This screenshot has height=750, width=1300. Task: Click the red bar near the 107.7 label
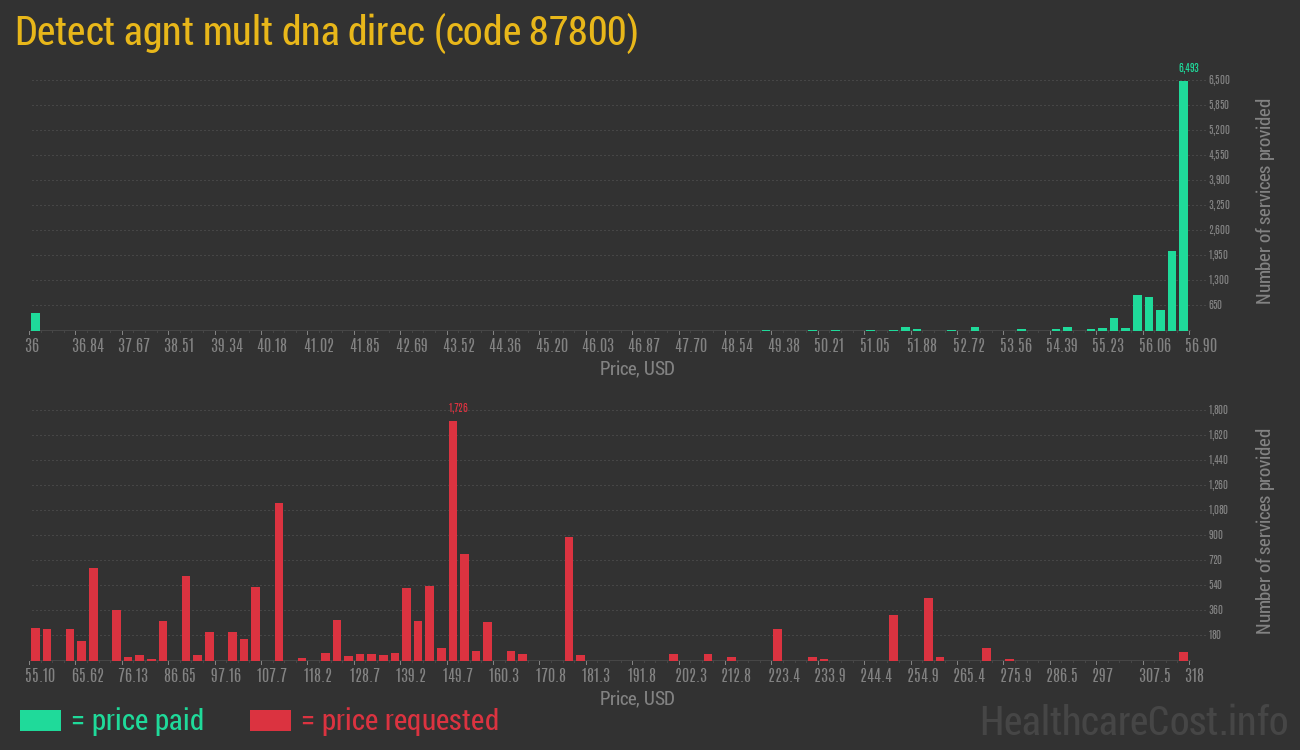point(278,580)
